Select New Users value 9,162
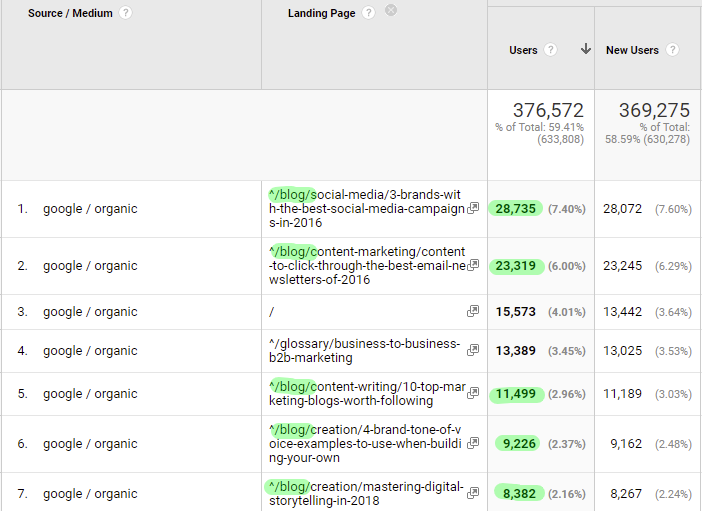The height and width of the screenshot is (511, 702). tap(626, 444)
